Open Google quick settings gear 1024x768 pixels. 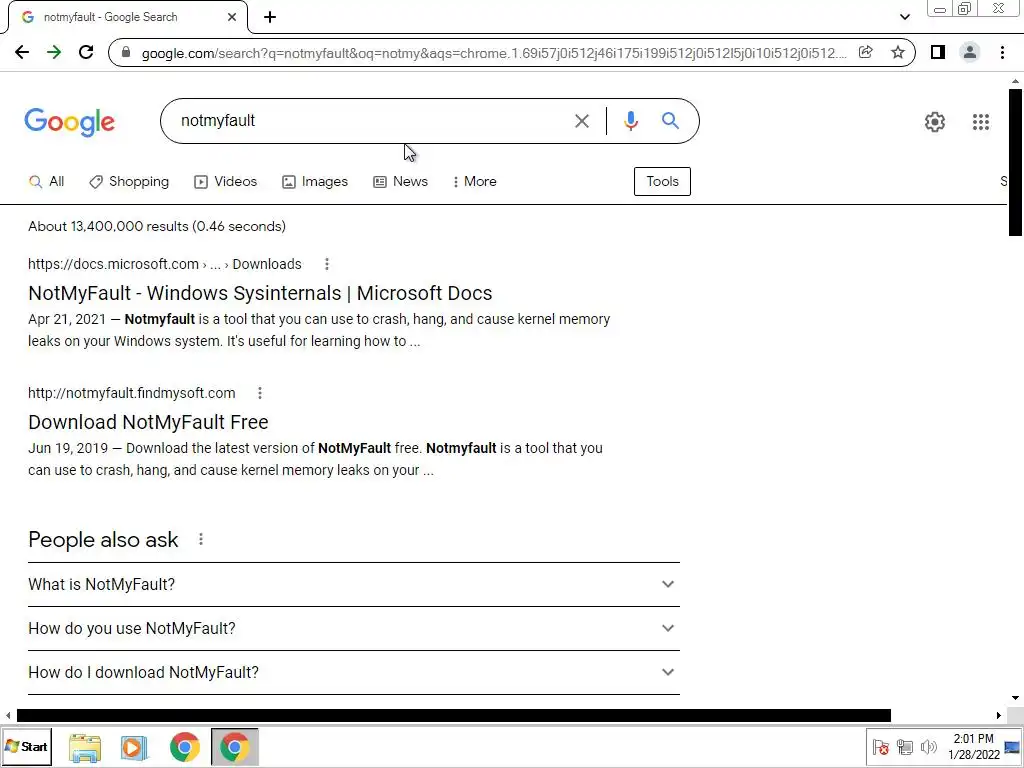pyautogui.click(x=935, y=122)
